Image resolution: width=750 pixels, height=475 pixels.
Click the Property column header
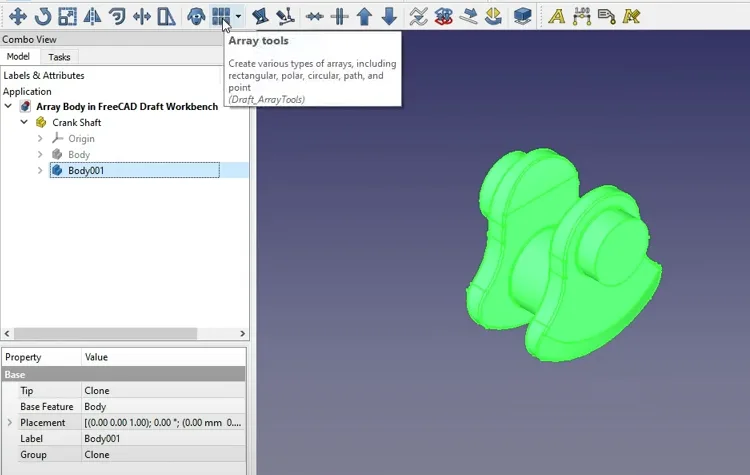(42, 357)
